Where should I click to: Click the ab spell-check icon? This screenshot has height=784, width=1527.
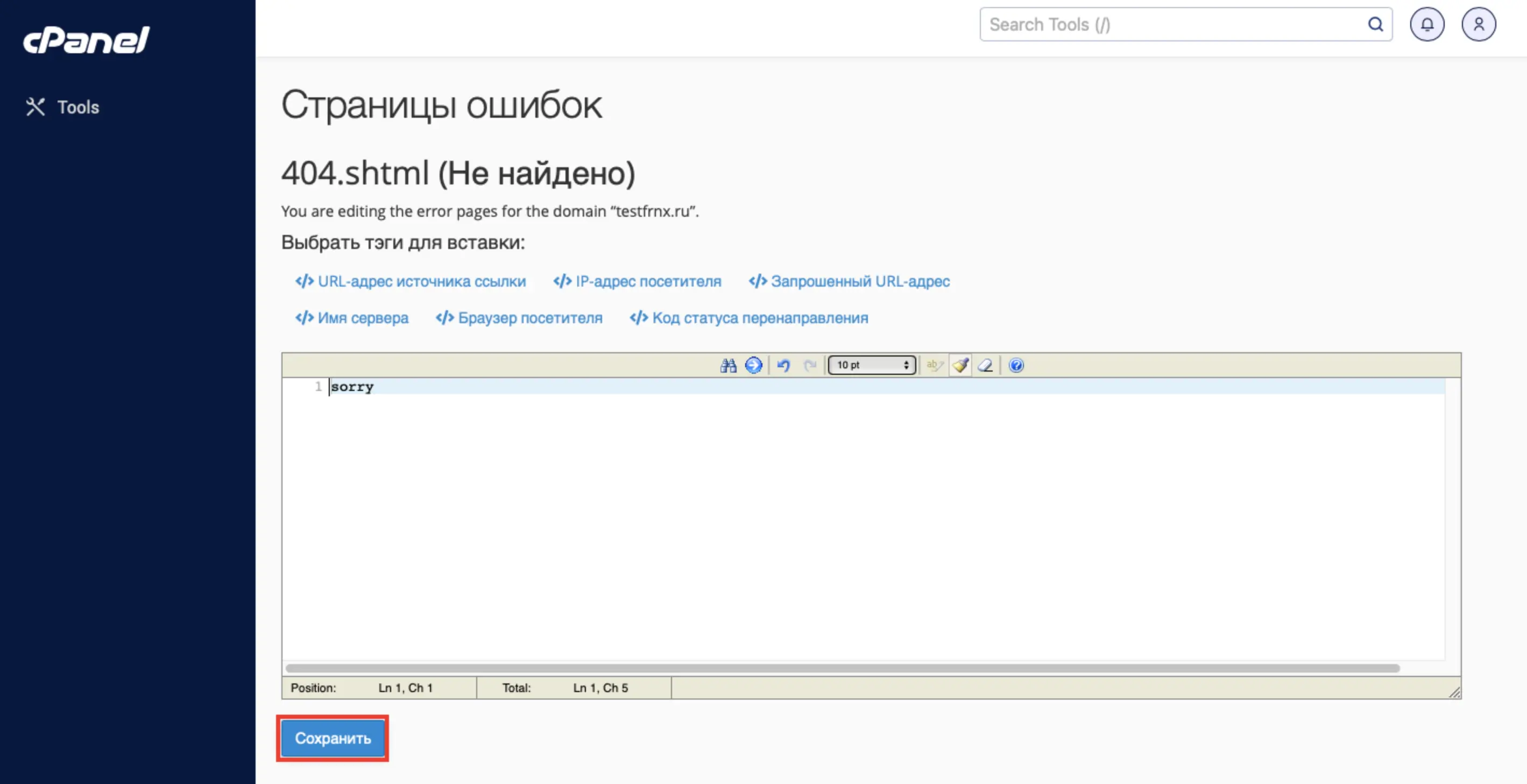934,365
